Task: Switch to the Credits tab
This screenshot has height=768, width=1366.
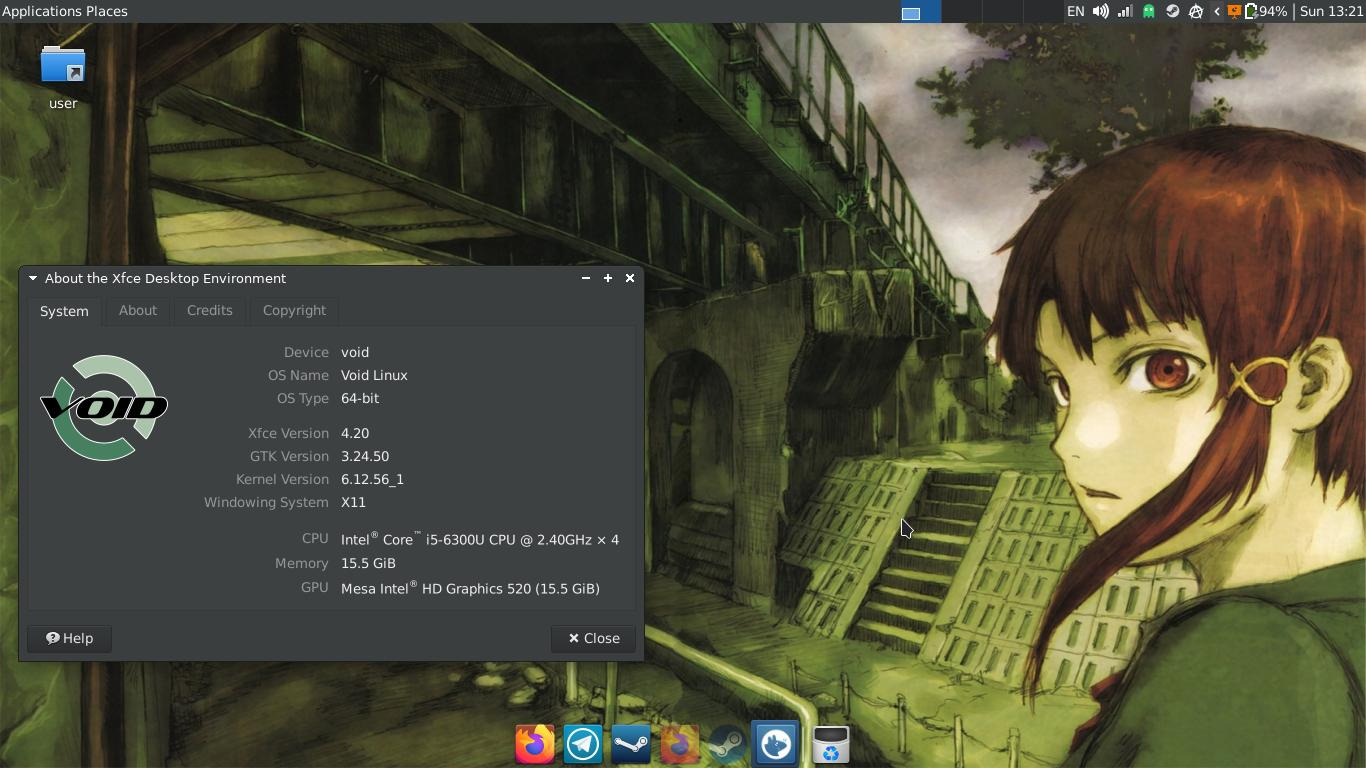Action: [209, 310]
